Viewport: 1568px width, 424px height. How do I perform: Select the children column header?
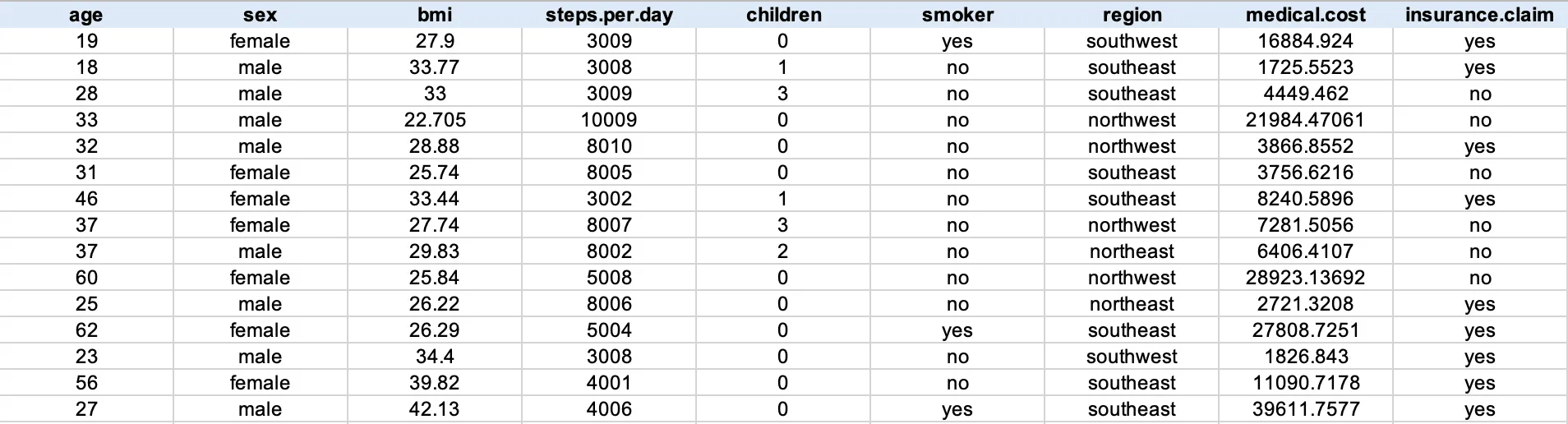pos(783,15)
